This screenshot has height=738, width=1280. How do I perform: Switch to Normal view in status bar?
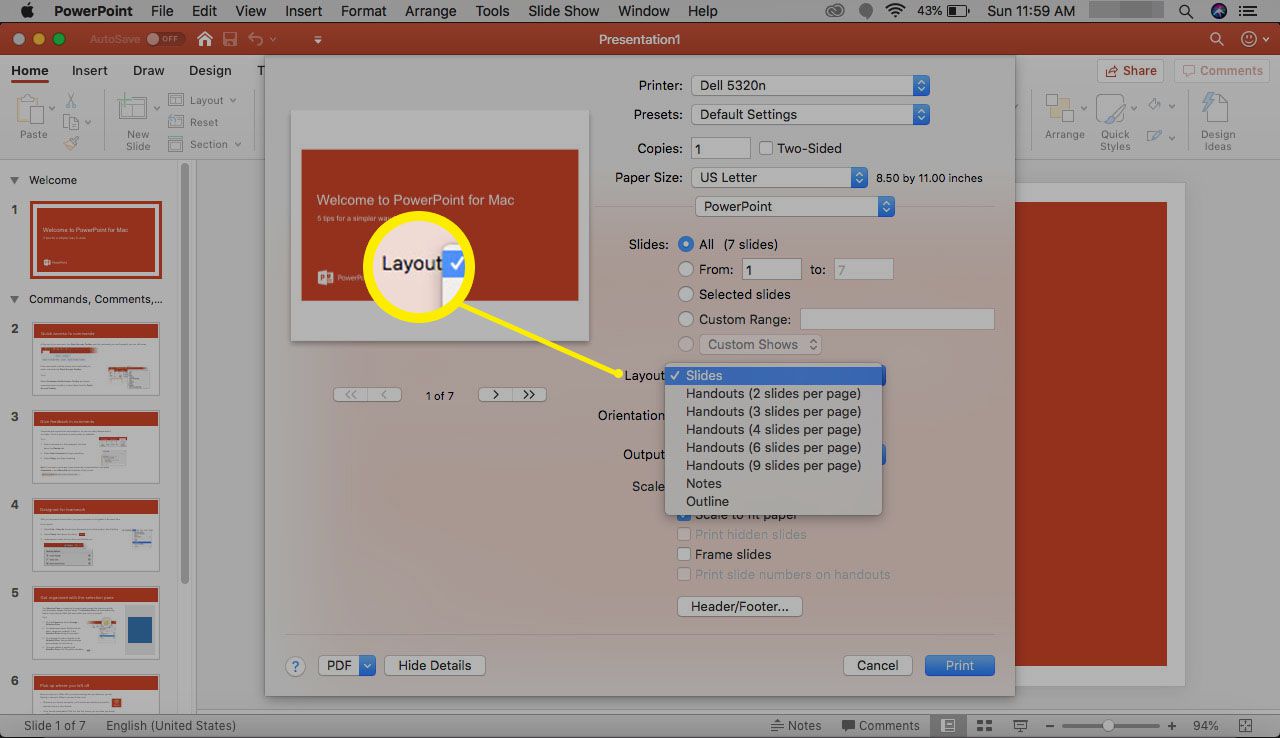(x=948, y=725)
